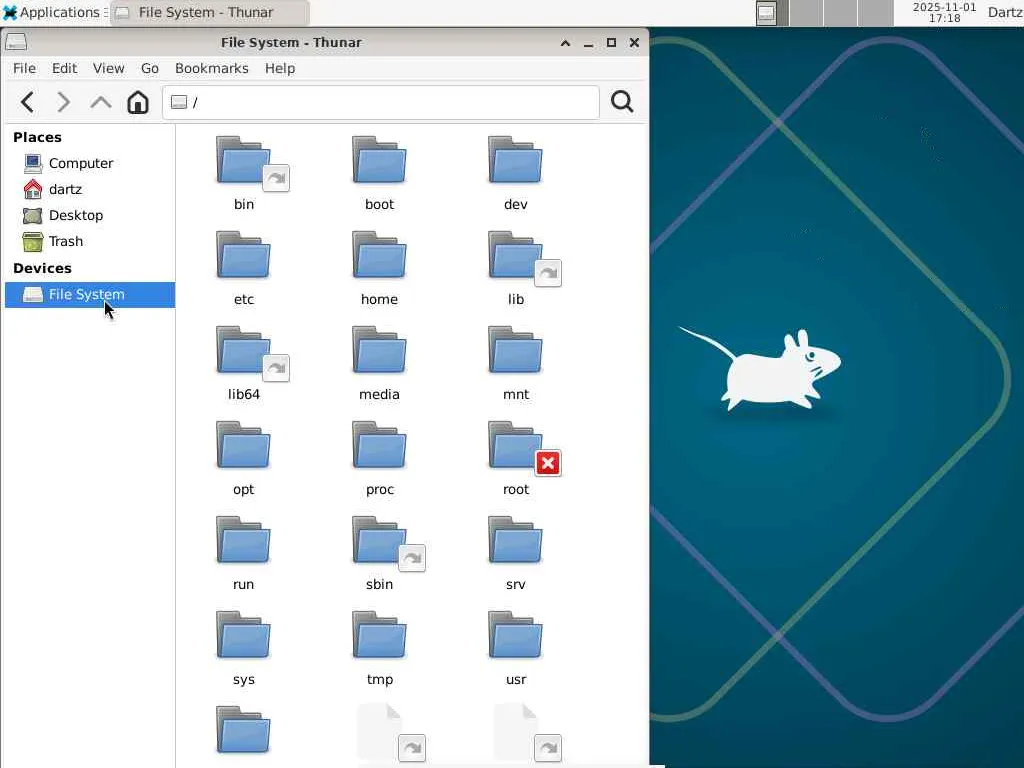Select the srv folder icon

tap(515, 541)
